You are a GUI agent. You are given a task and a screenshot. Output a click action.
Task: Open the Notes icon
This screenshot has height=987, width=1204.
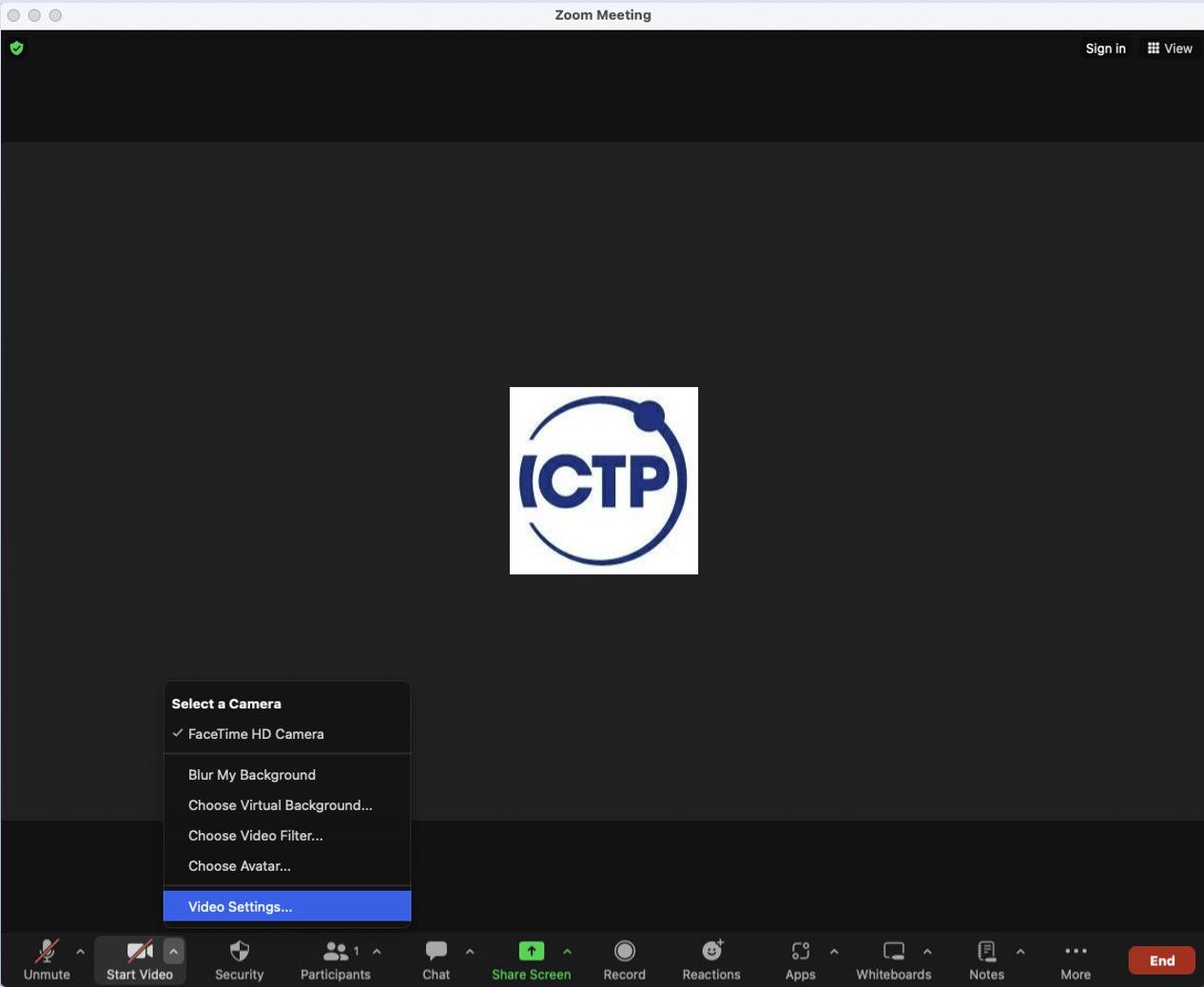986,952
